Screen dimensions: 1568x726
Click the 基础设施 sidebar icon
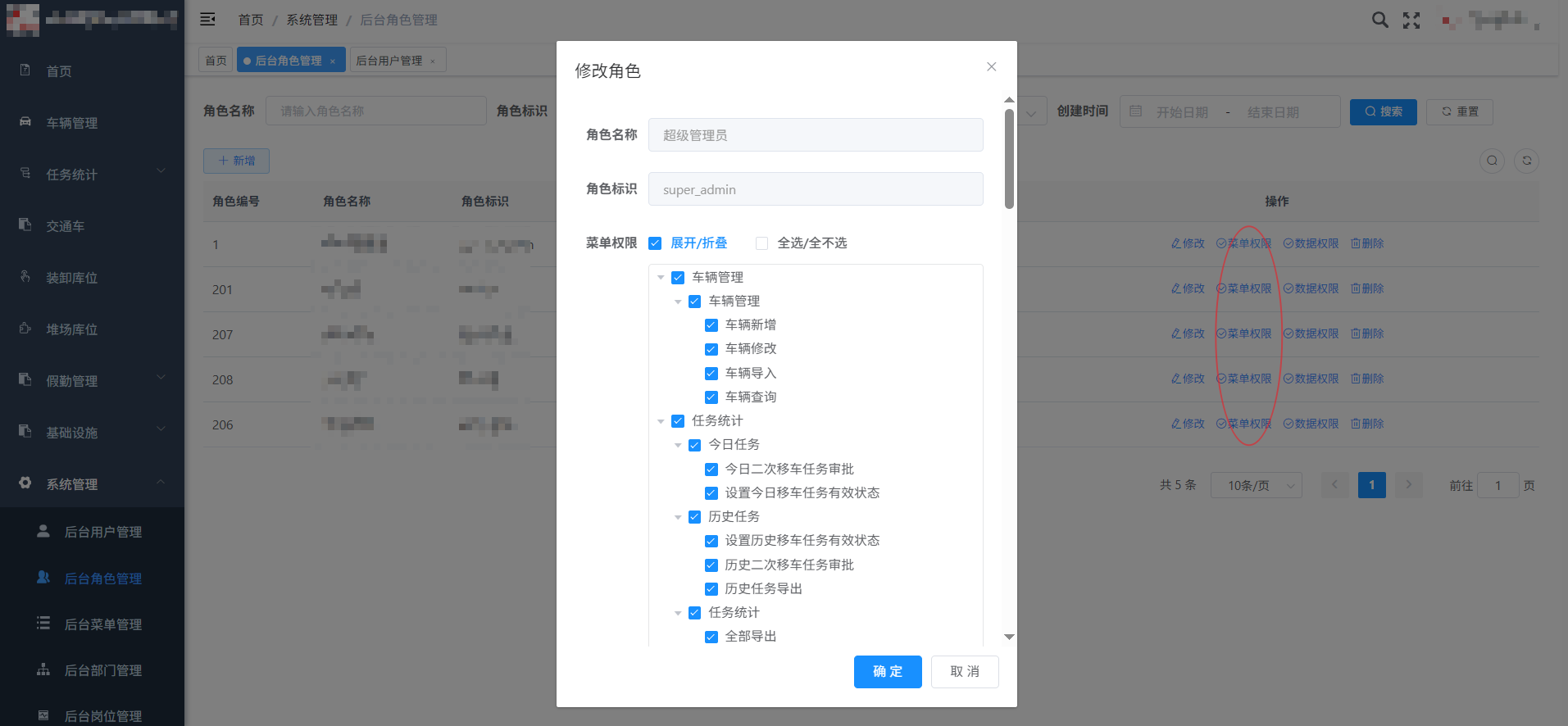tap(25, 432)
